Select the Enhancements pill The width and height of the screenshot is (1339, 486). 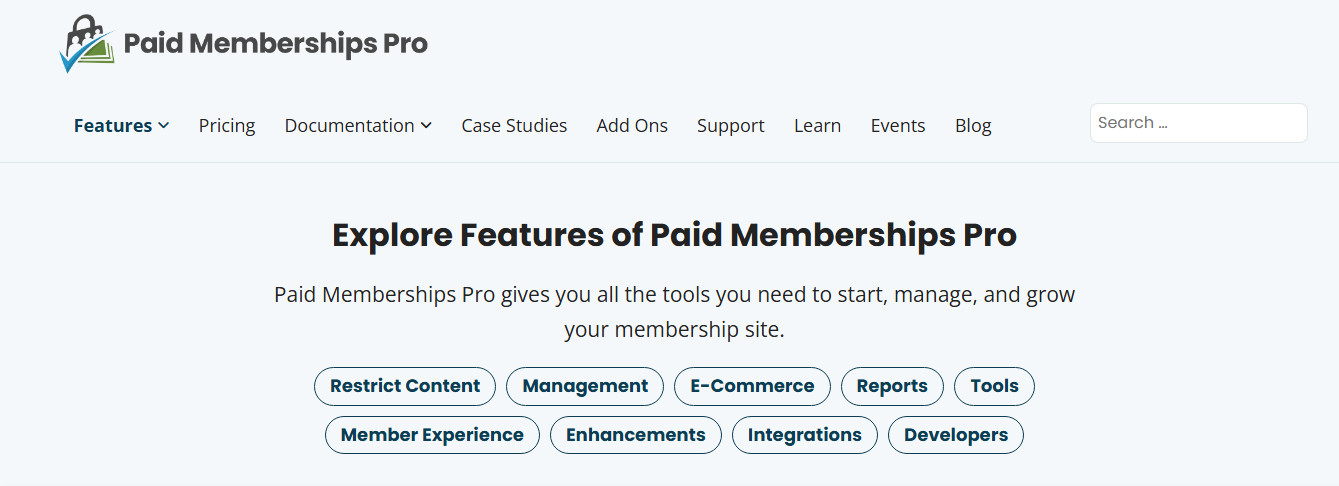636,435
